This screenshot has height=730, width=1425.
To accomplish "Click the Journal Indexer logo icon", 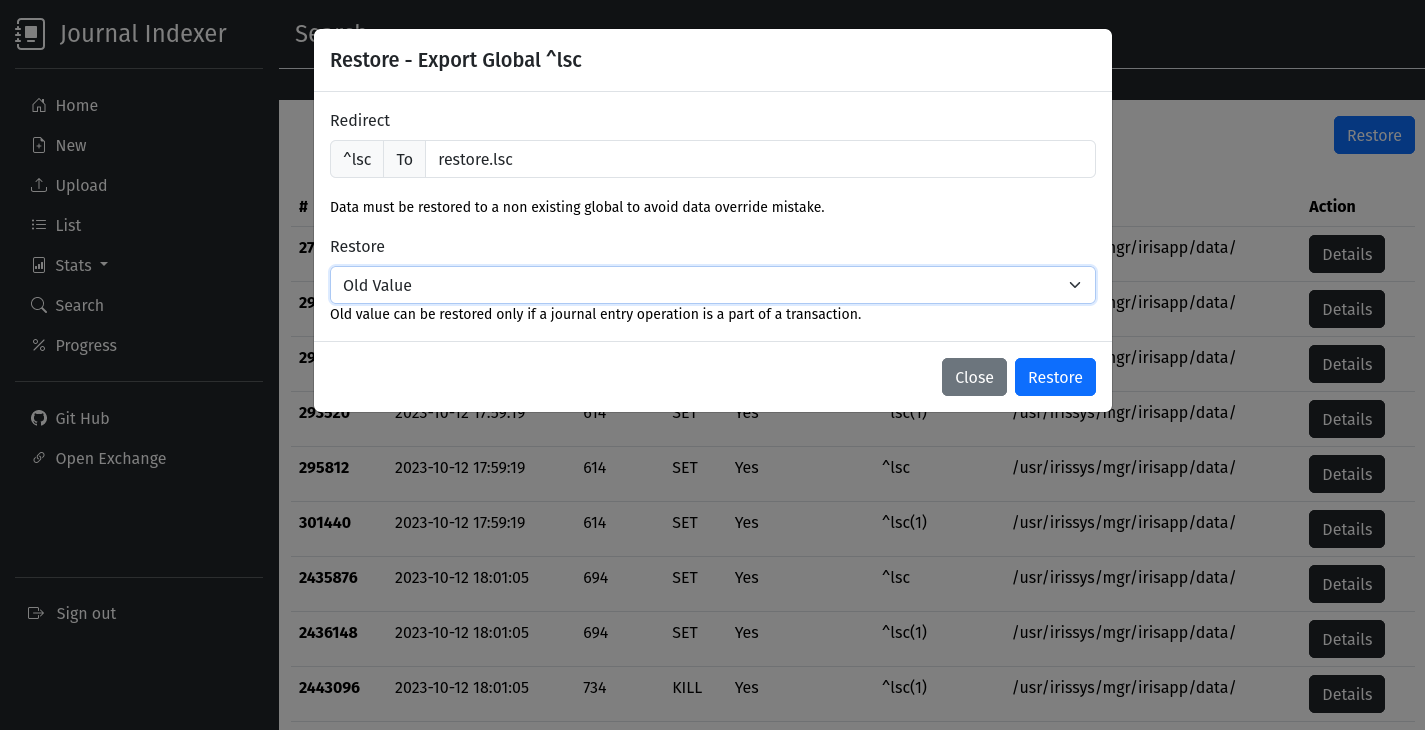I will [x=31, y=34].
